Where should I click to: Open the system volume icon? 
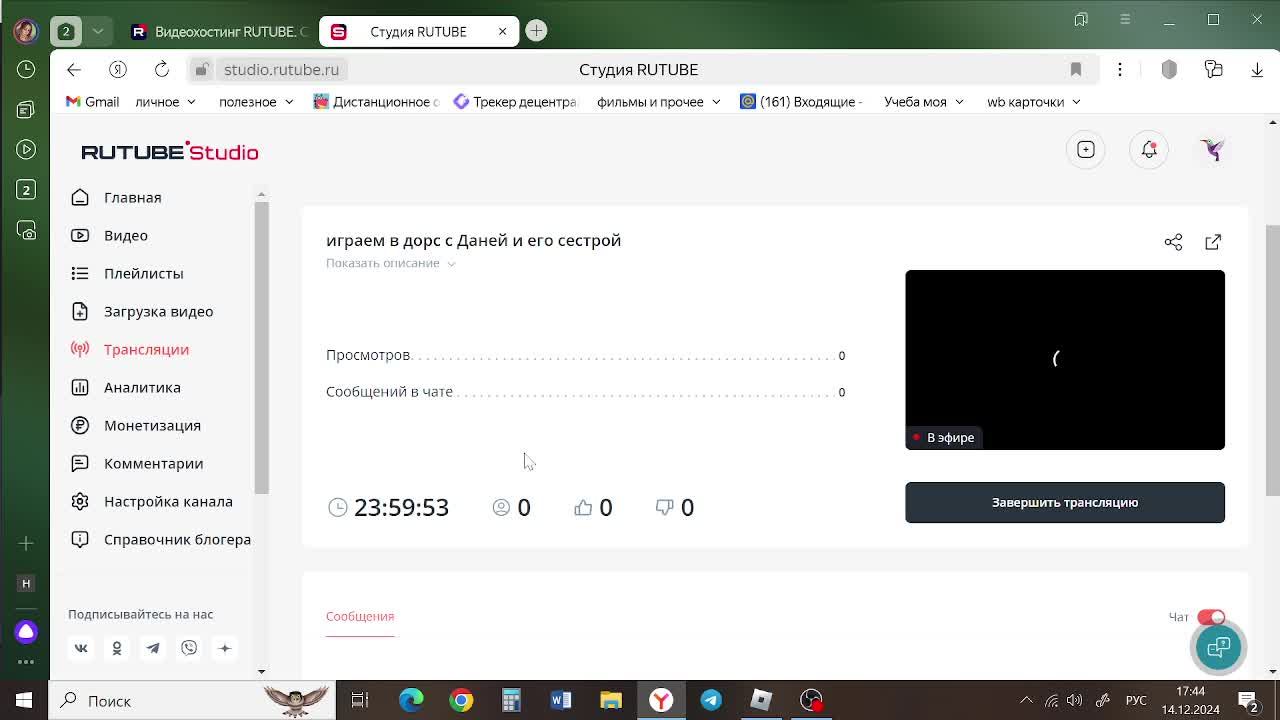(1074, 700)
